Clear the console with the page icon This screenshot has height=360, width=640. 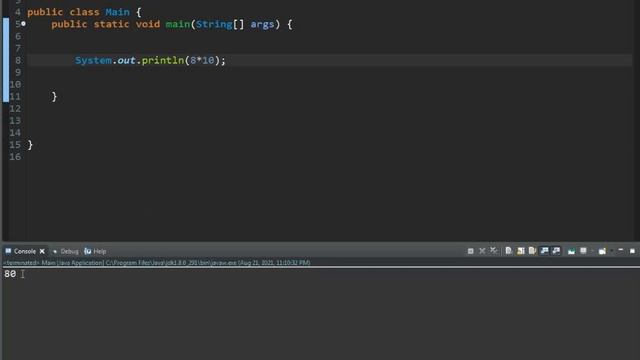point(509,251)
